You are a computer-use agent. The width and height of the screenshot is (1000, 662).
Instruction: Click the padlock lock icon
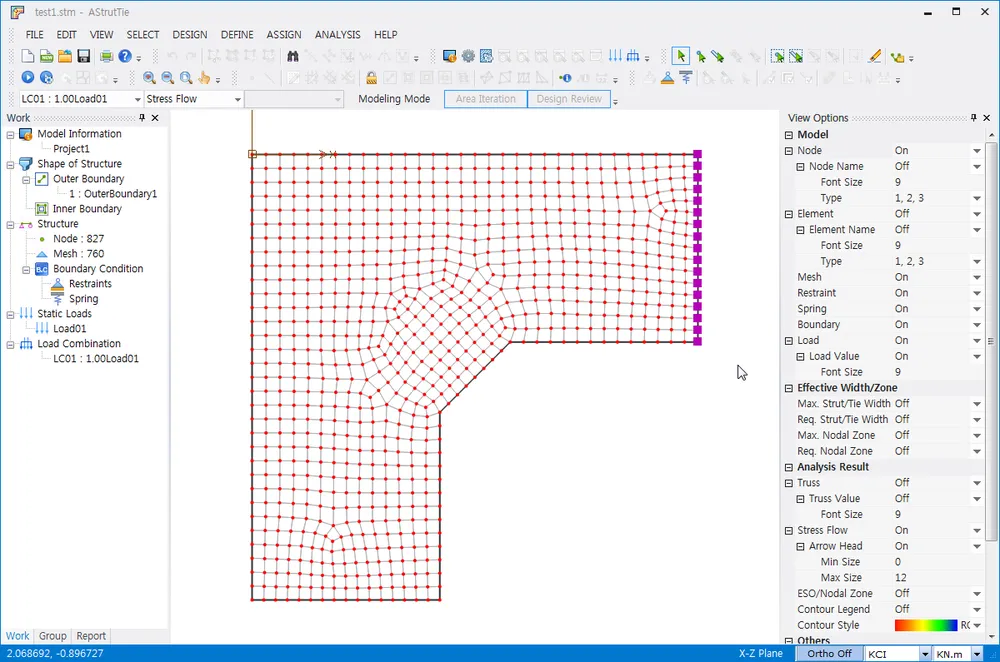click(x=371, y=78)
